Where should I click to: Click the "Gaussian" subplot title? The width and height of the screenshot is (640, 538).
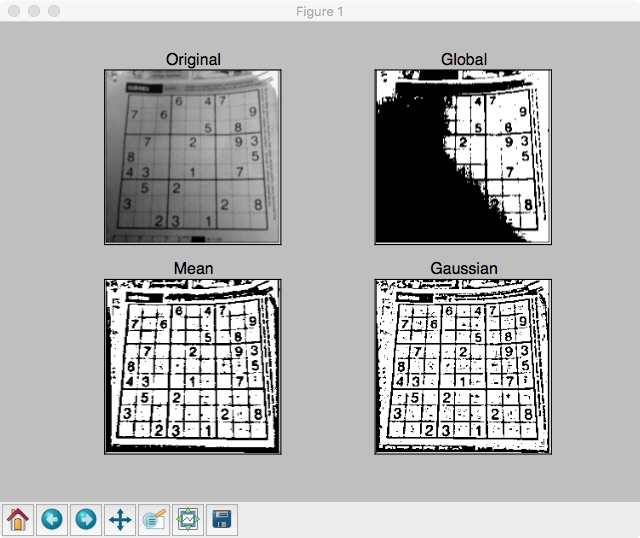coord(464,269)
